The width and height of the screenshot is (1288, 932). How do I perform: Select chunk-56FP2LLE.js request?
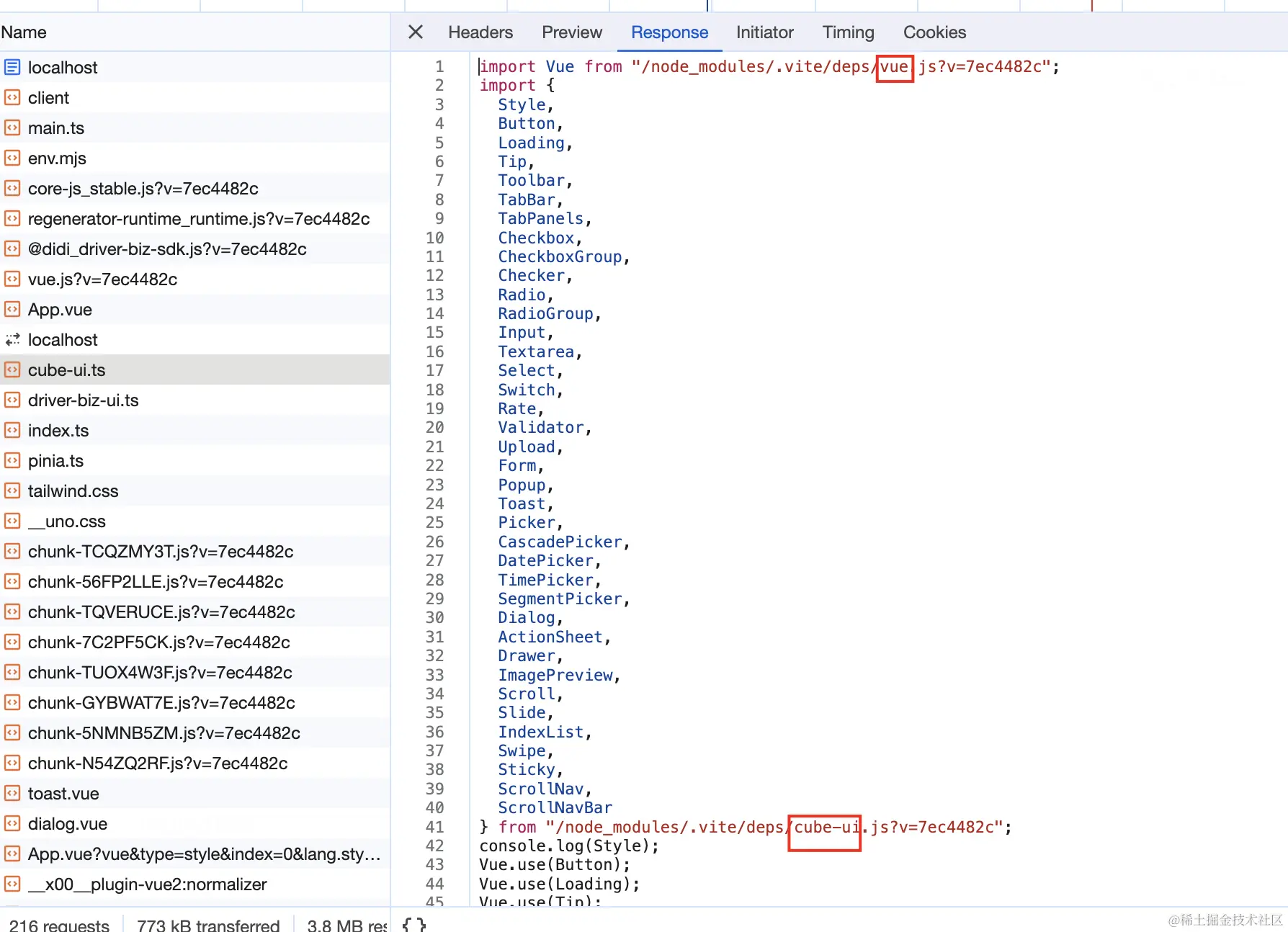pos(195,582)
